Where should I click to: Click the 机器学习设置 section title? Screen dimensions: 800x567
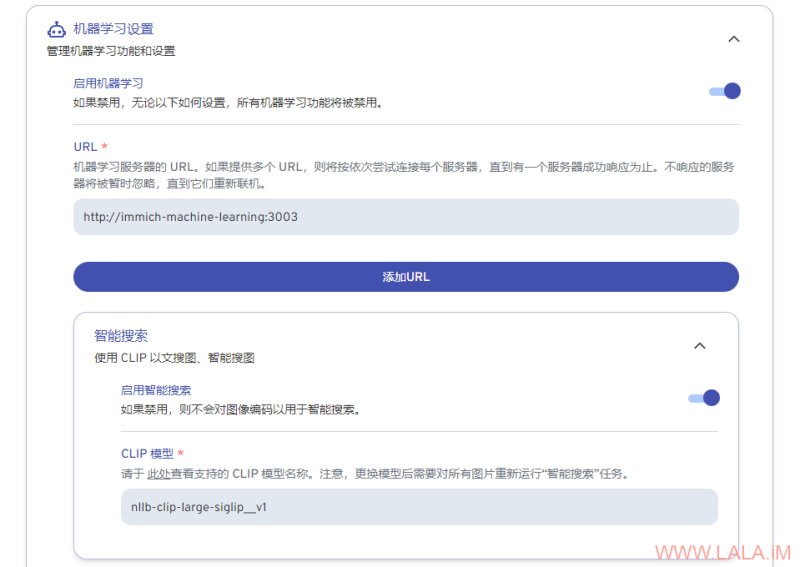pos(113,29)
